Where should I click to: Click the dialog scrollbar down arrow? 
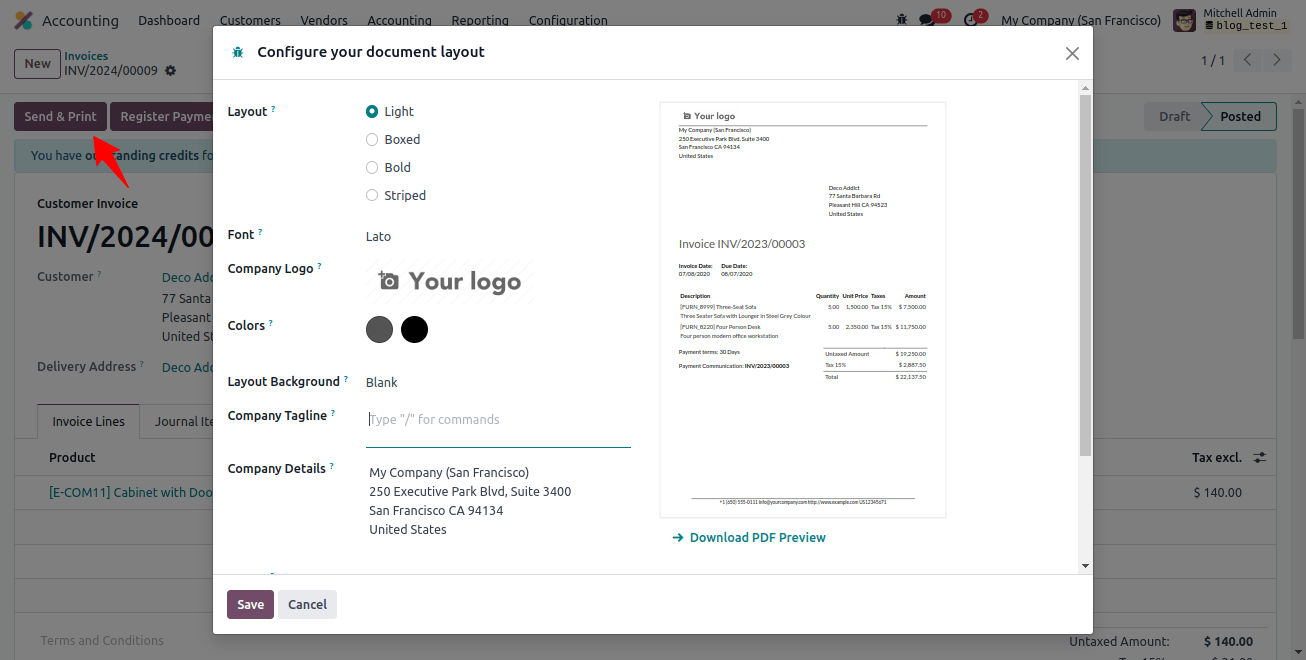click(1085, 566)
